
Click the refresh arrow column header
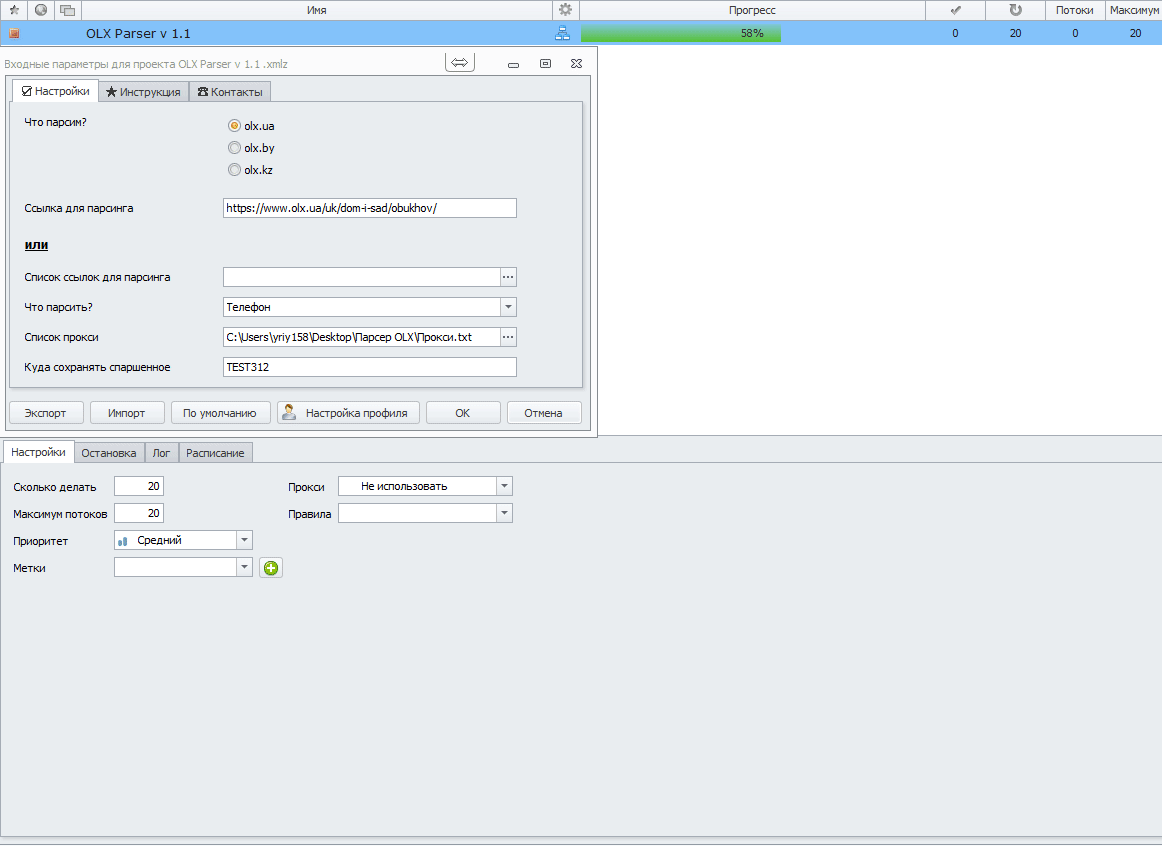(1015, 10)
